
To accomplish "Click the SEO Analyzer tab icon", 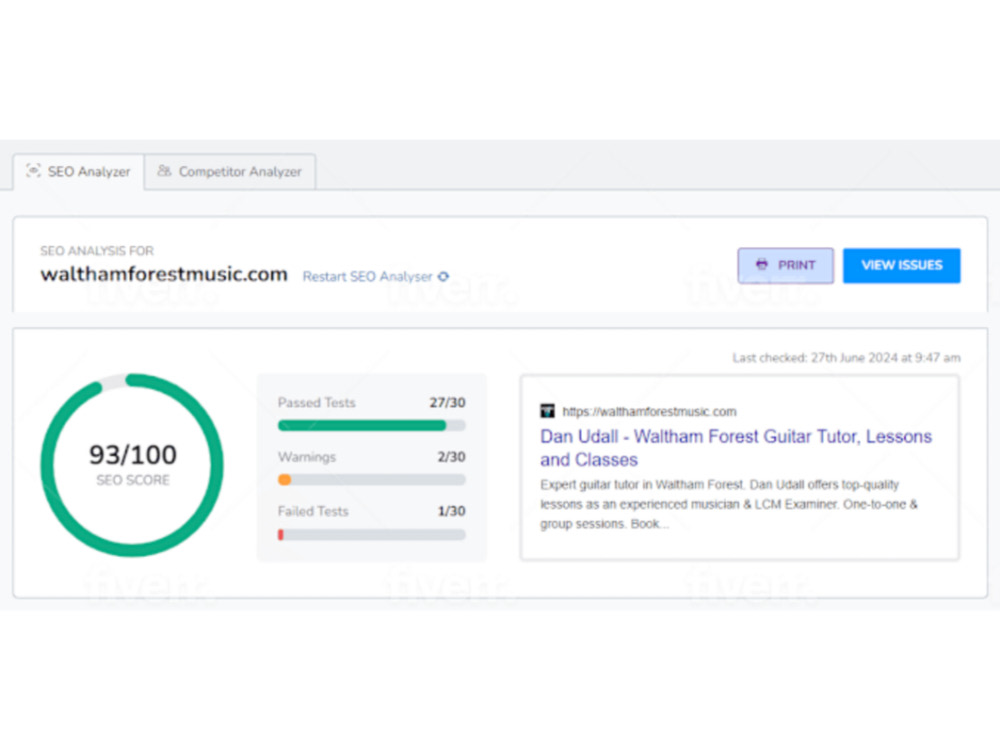I will pos(33,171).
